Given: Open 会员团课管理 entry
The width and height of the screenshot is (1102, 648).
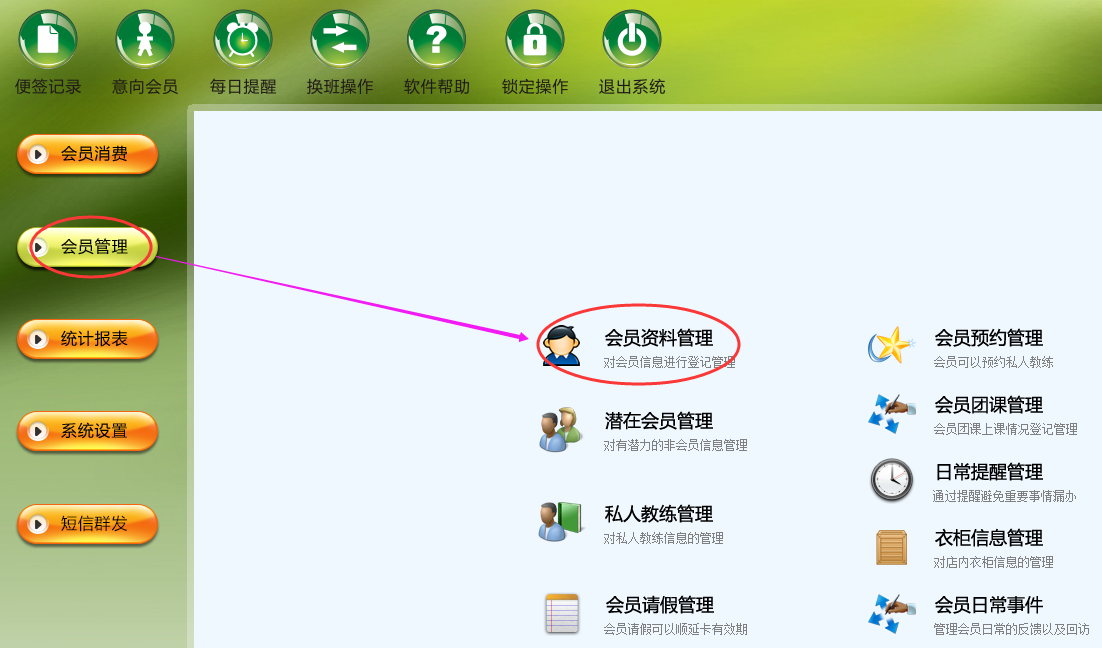Looking at the screenshot, I should pos(988,405).
